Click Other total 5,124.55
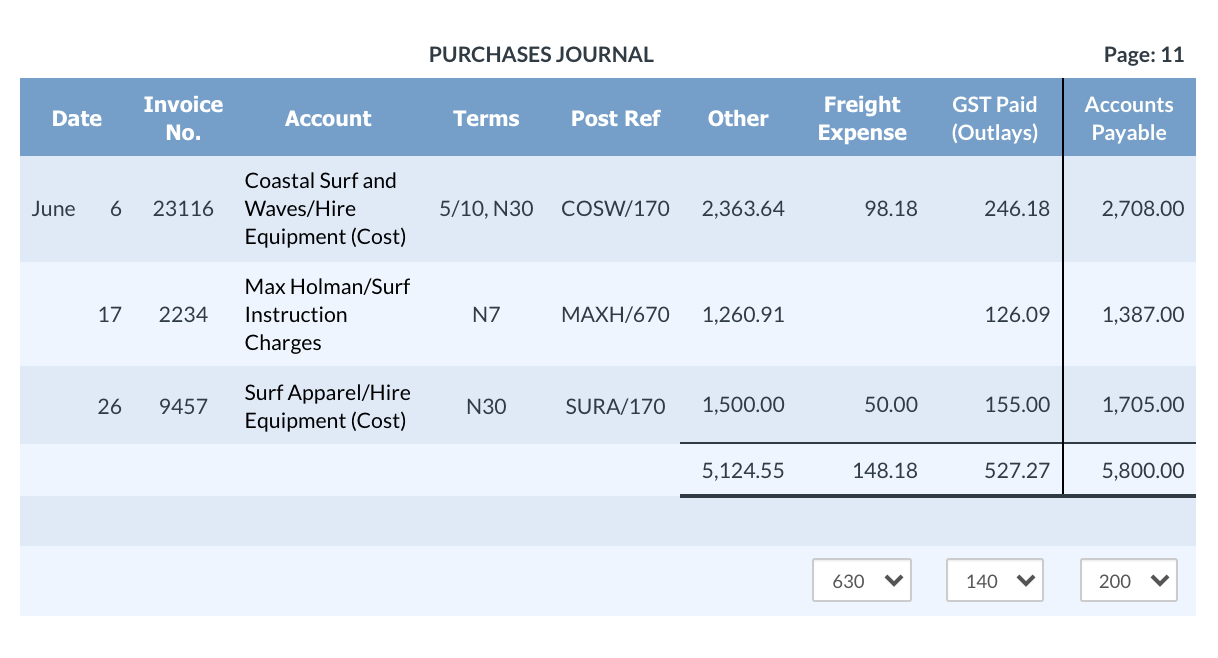 click(x=743, y=470)
